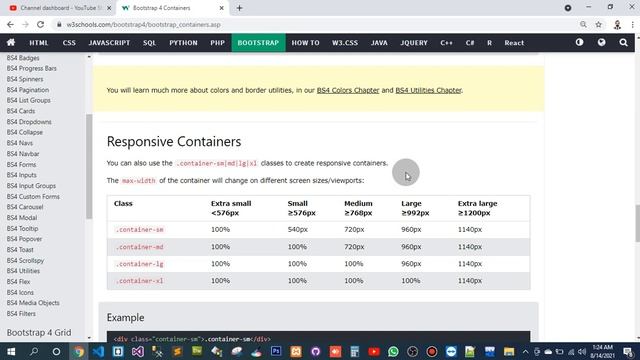
Task: Open the globe translate icon
Action: [x=601, y=42]
